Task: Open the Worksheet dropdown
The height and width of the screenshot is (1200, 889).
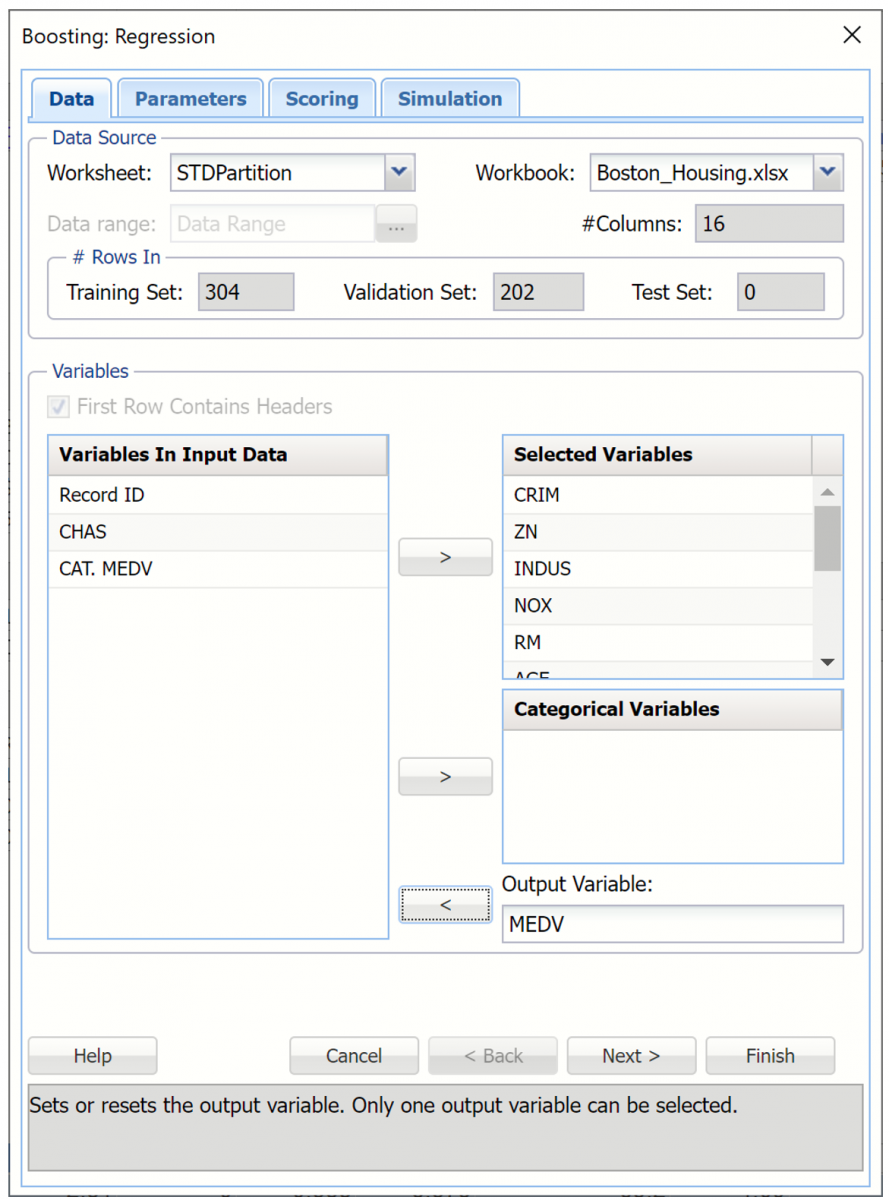Action: click(399, 173)
